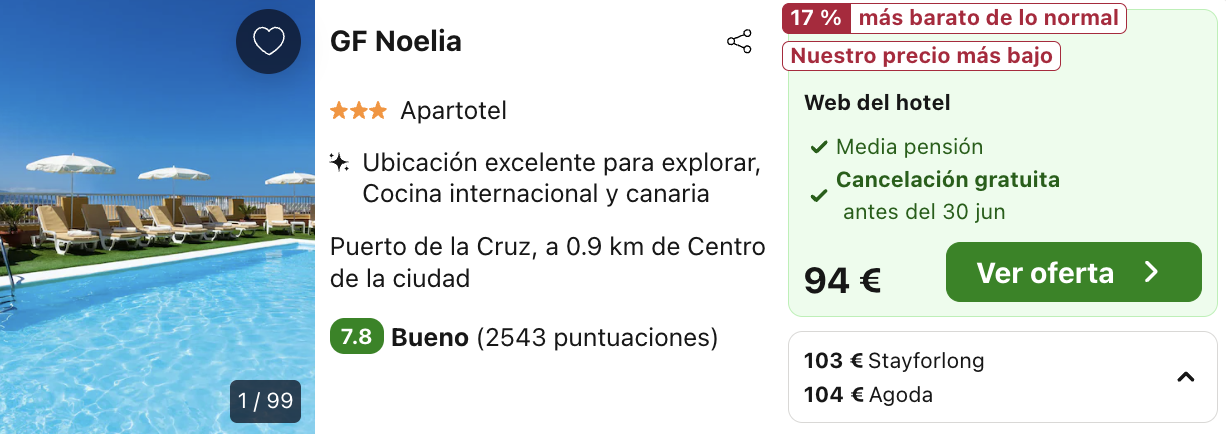Open the GF Noelia hotel title
This screenshot has height=434, width=1226.
[x=396, y=42]
